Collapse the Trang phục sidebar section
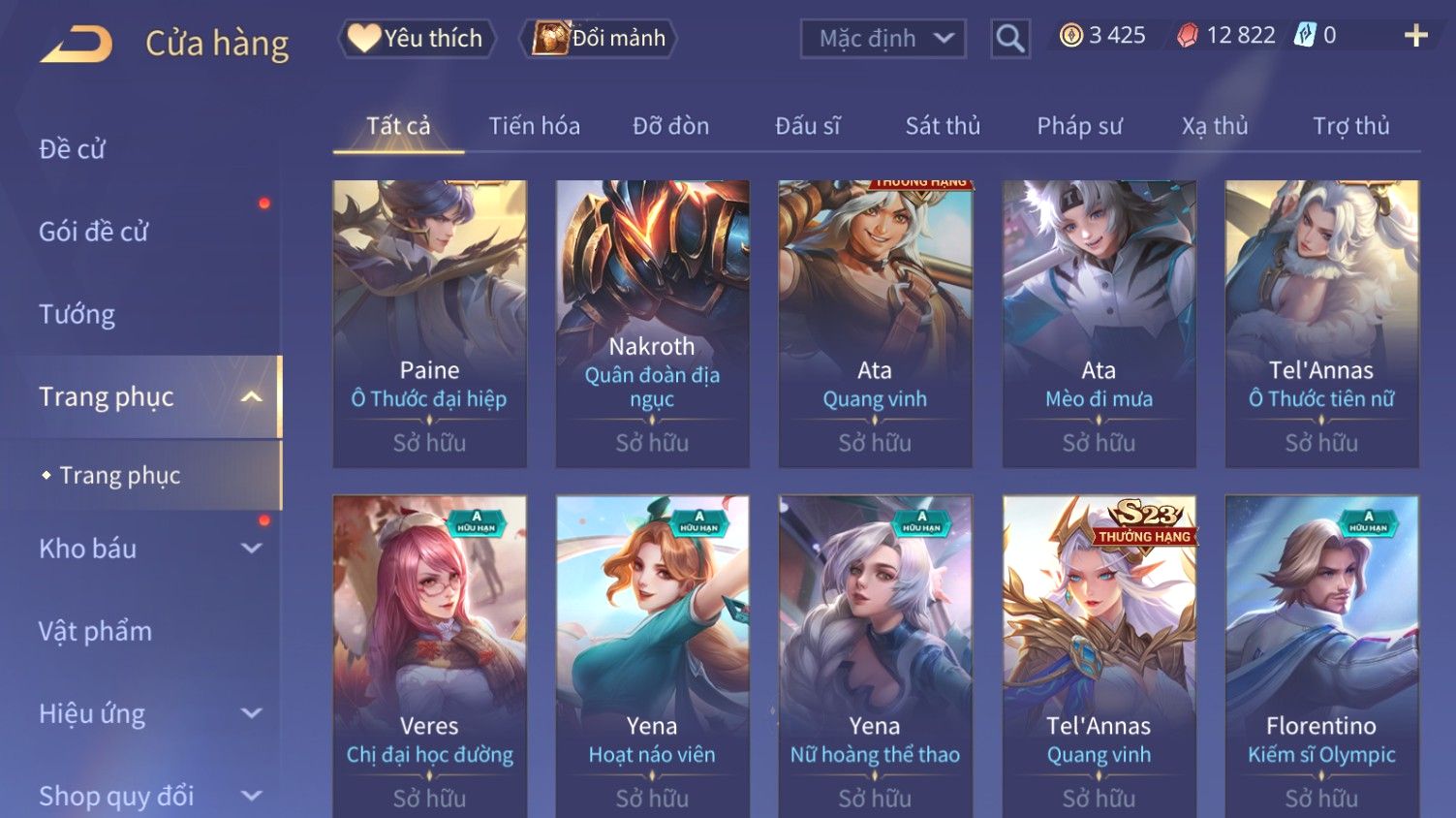 251,396
